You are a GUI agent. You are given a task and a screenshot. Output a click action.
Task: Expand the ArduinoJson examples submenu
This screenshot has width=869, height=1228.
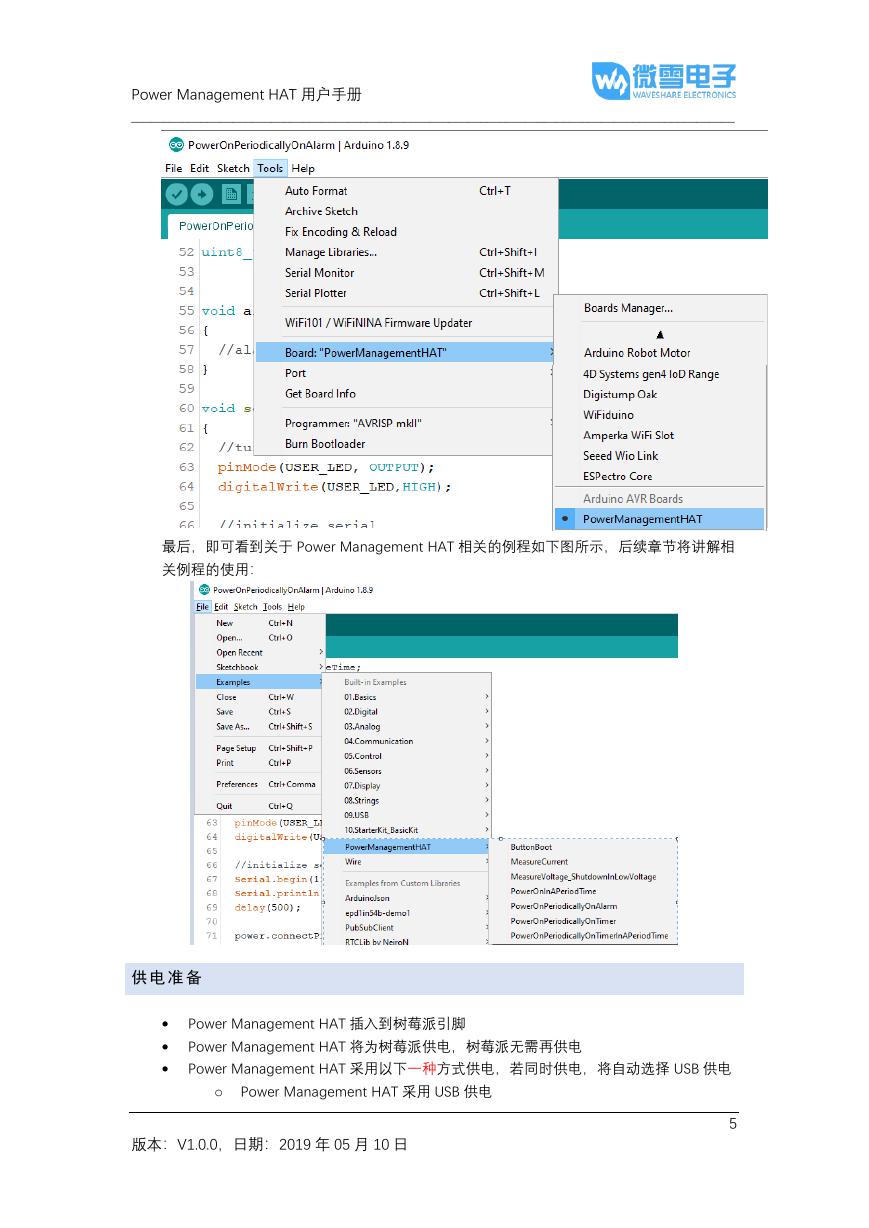pos(407,898)
